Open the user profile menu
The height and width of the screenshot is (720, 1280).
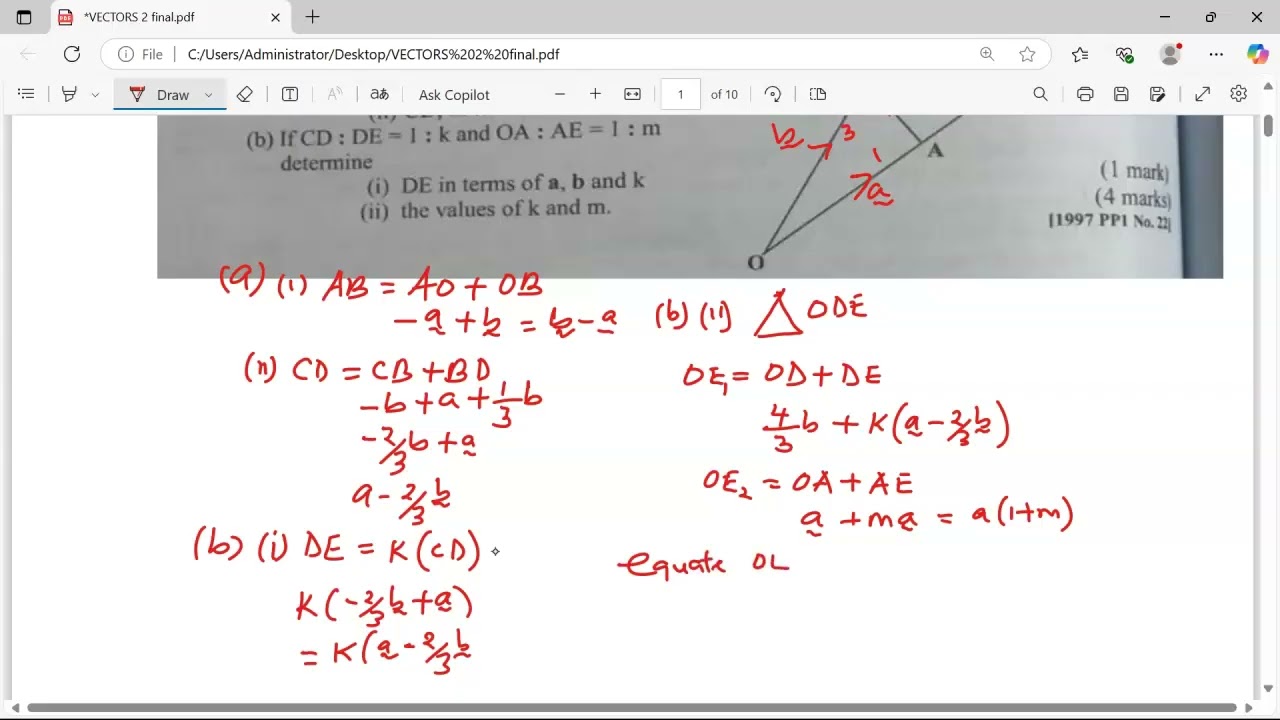click(x=1170, y=54)
